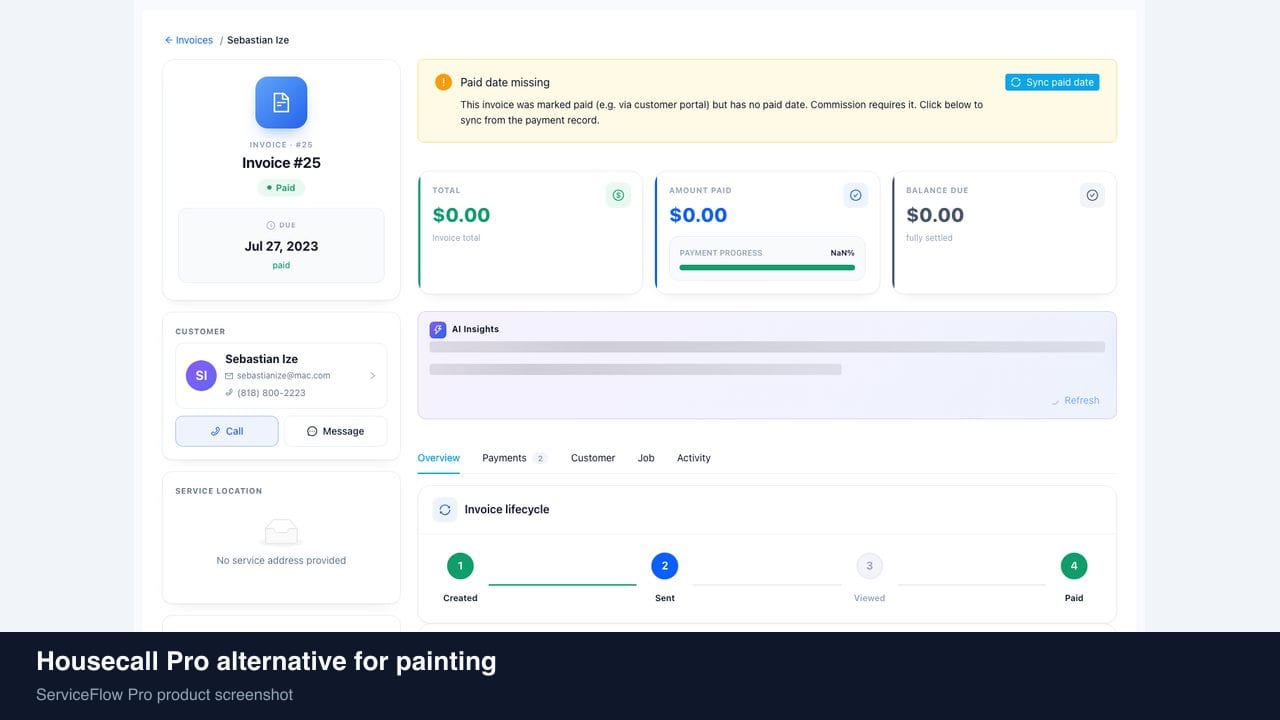The height and width of the screenshot is (720, 1280).
Task: Click lifecycle step 4 Paid
Action: pos(1074,566)
